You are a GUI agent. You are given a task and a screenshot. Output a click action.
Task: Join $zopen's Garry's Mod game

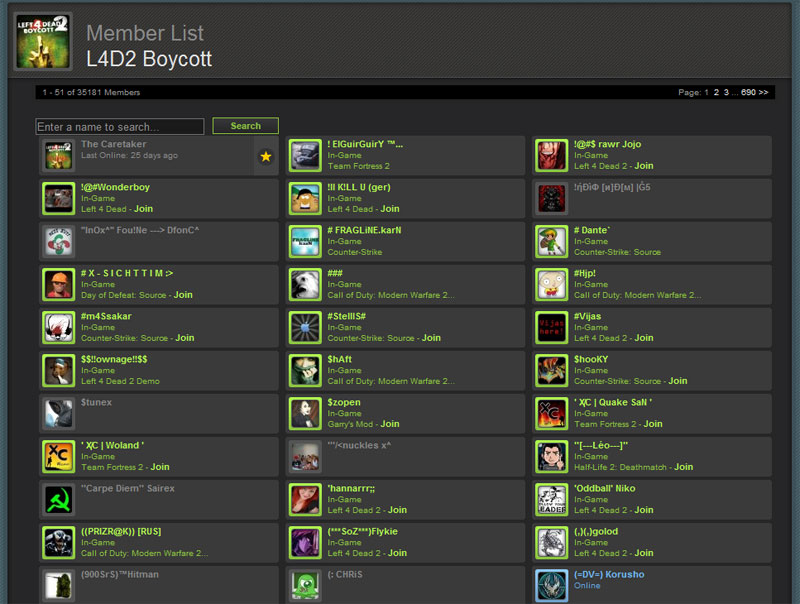click(x=390, y=424)
